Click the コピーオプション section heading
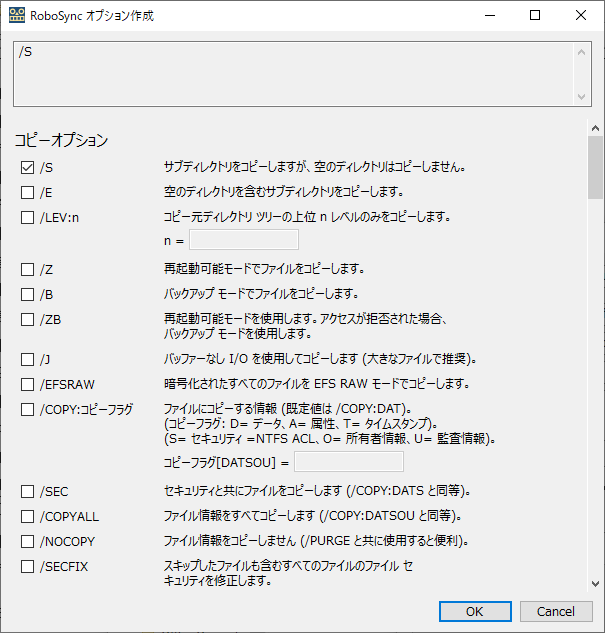Image resolution: width=605 pixels, height=633 pixels. (62, 140)
